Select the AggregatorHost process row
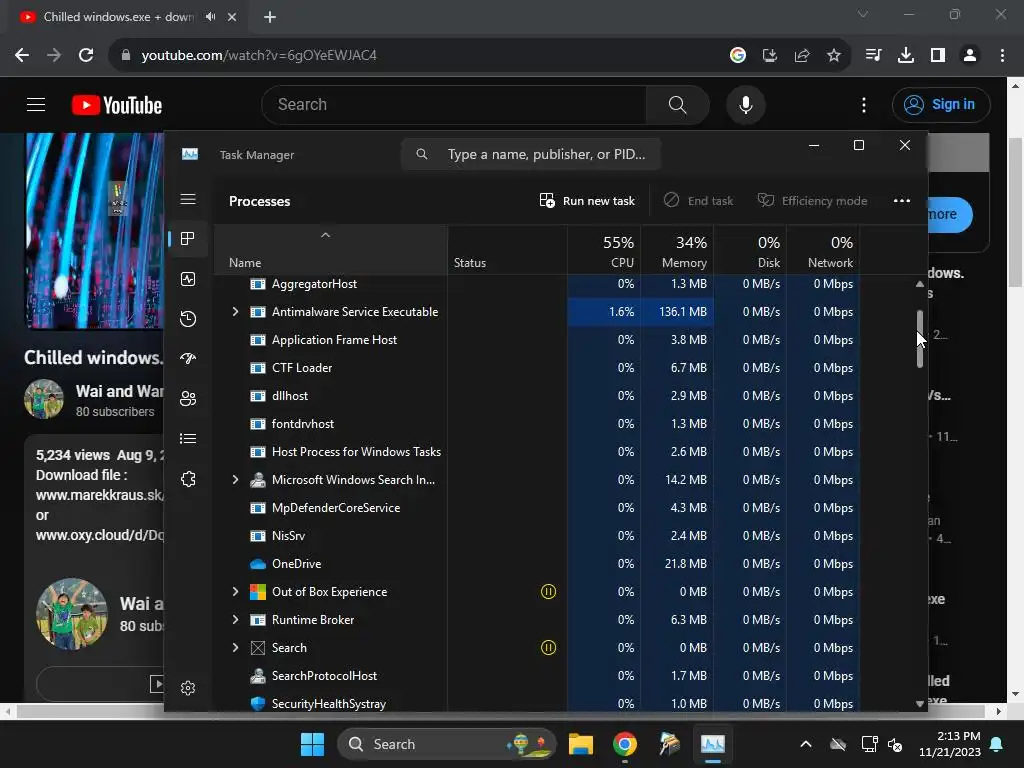This screenshot has width=1024, height=768. (x=537, y=284)
